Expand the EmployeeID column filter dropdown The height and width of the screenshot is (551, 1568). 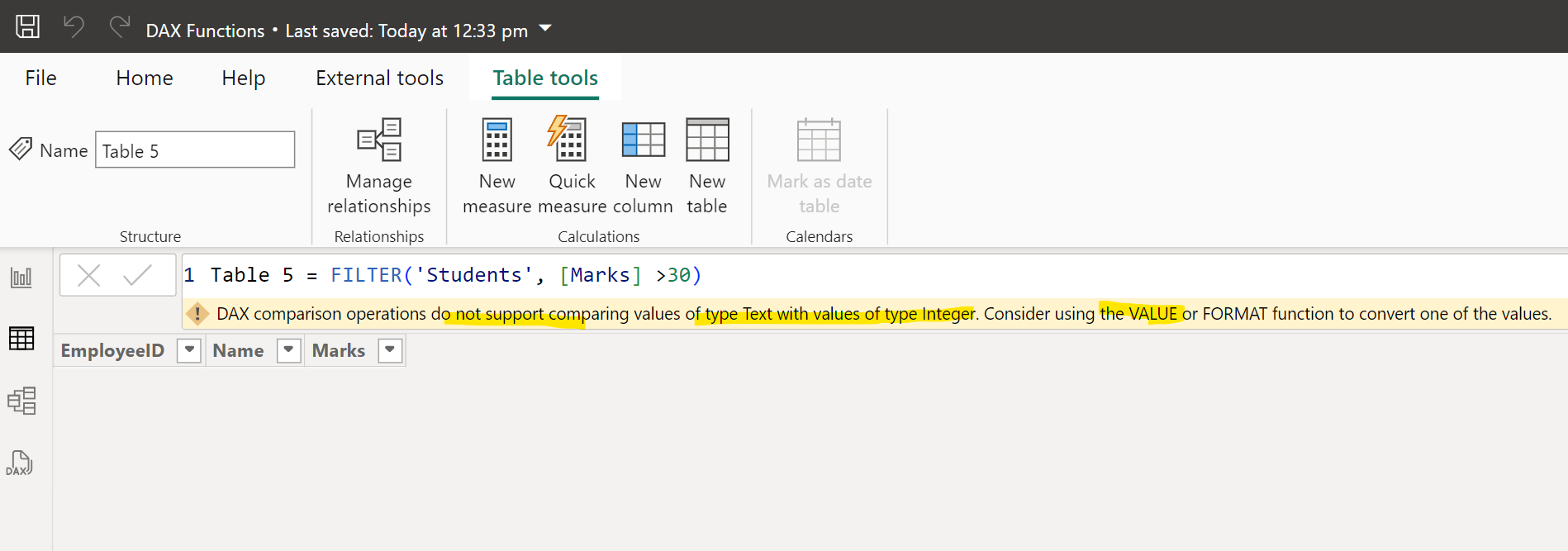[189, 350]
